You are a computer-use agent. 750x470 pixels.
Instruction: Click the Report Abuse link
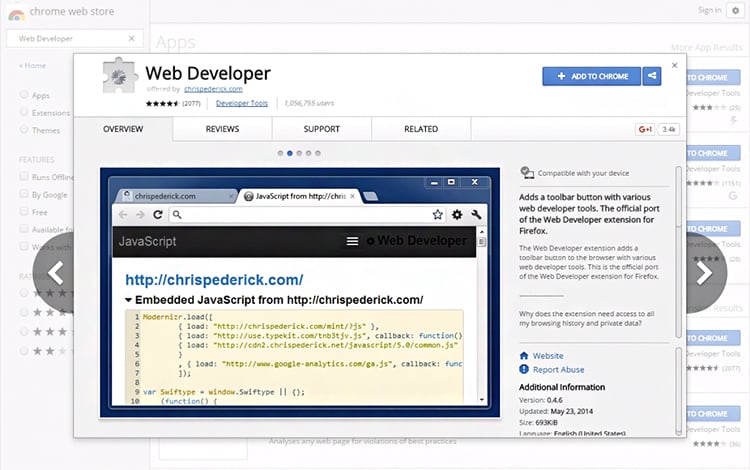pyautogui.click(x=558, y=370)
